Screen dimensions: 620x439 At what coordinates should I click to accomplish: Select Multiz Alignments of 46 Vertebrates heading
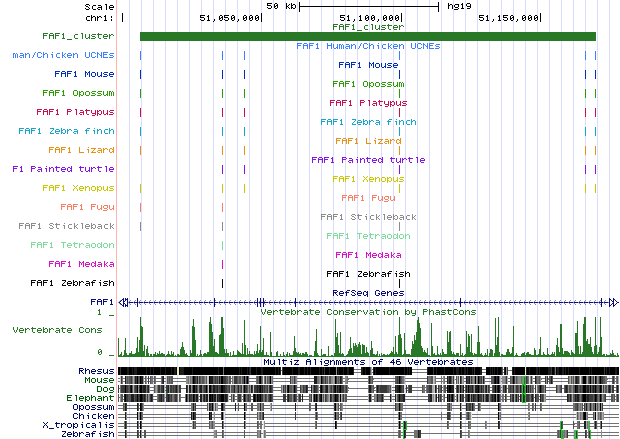point(367,361)
